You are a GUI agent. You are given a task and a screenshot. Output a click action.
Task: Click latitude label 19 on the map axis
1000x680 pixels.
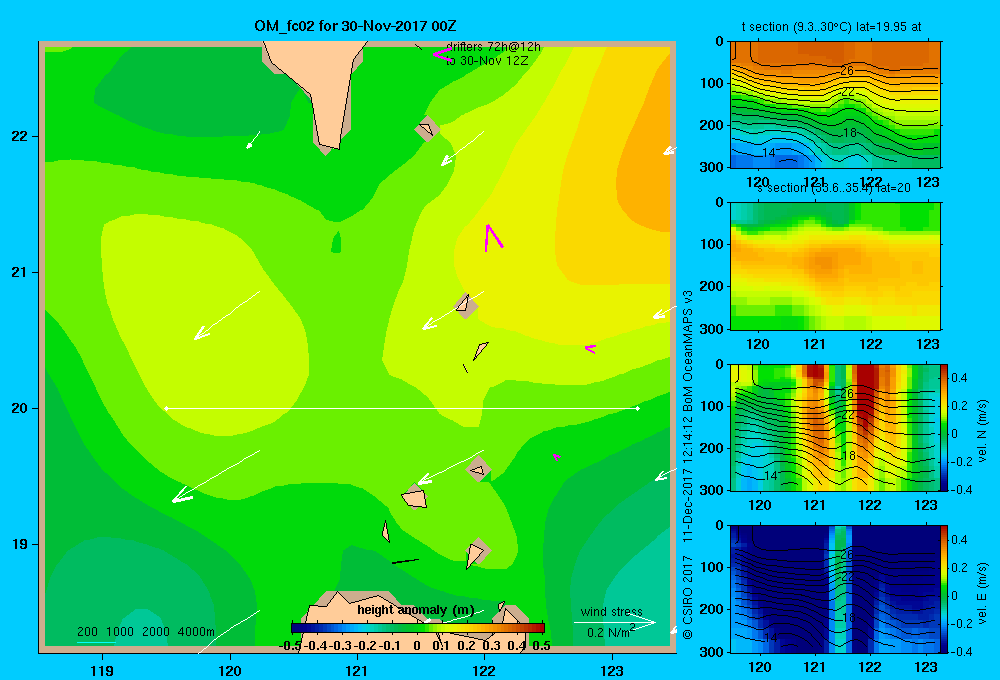(20, 544)
